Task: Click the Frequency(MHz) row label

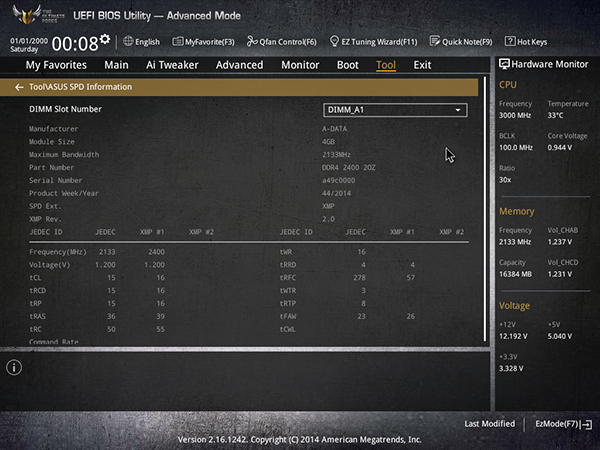Action: (x=58, y=252)
